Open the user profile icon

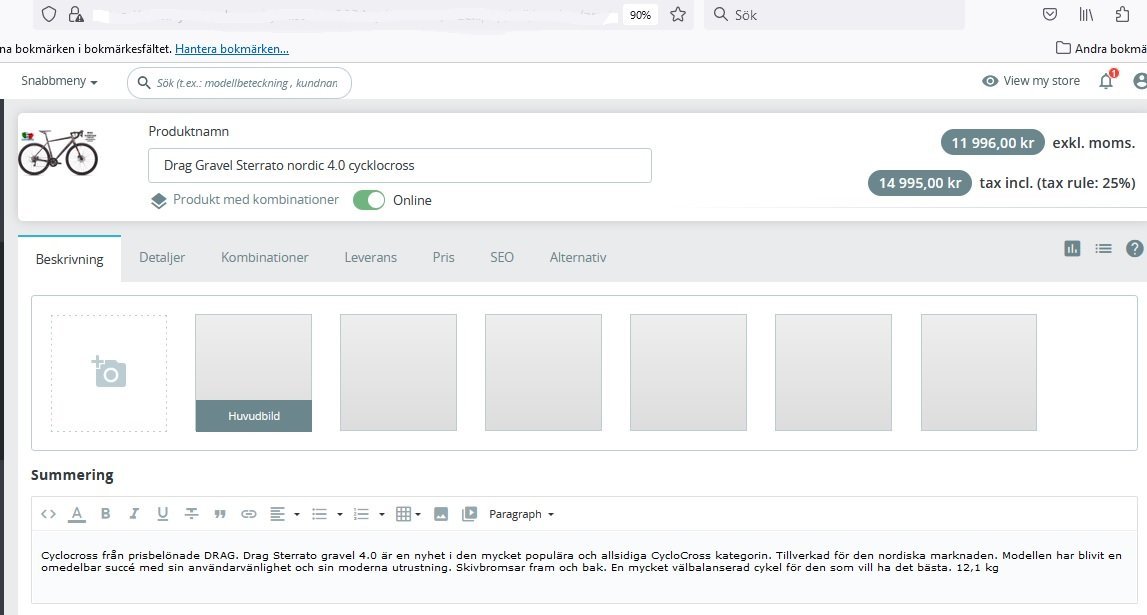[1140, 81]
